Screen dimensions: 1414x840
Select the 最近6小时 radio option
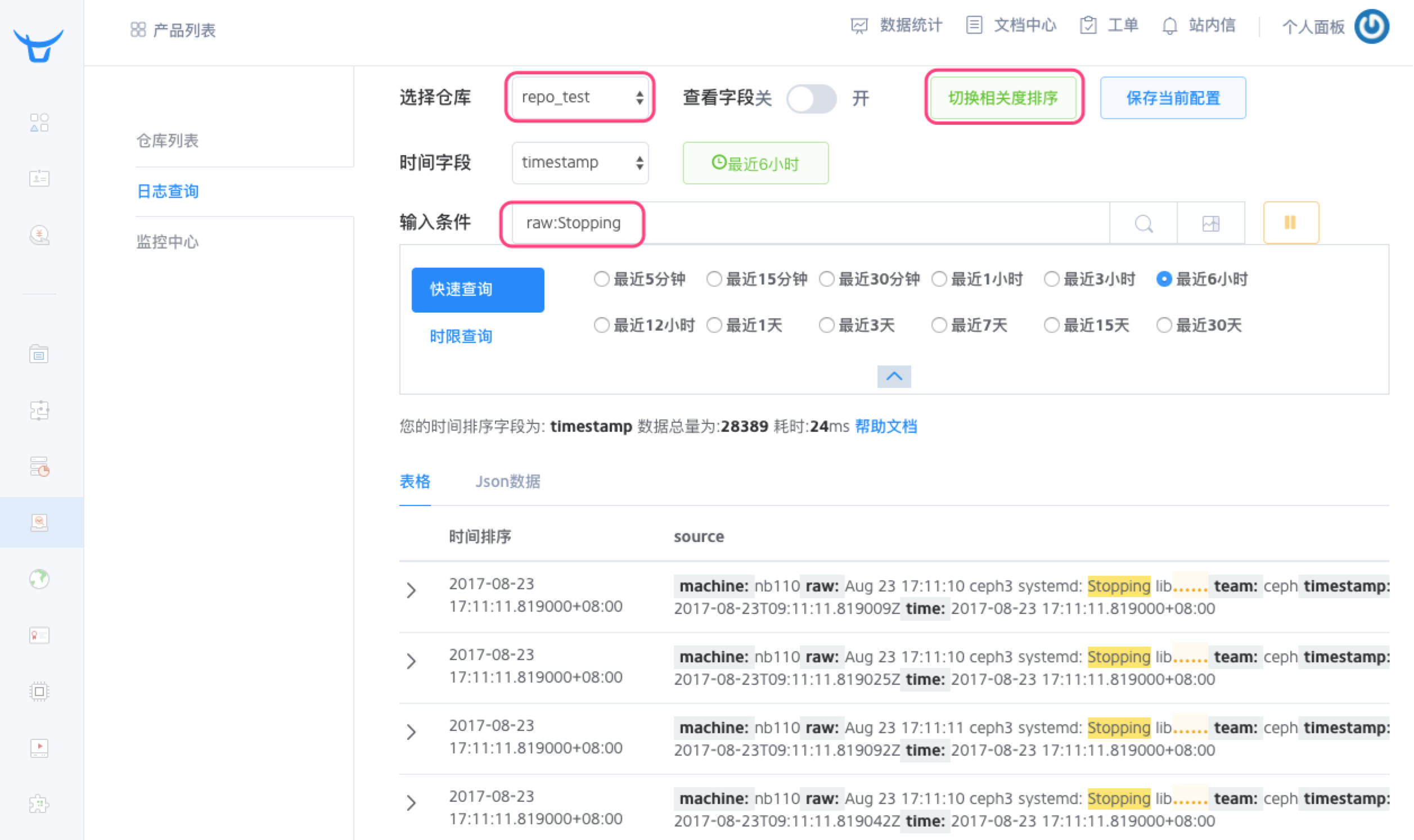click(1164, 279)
